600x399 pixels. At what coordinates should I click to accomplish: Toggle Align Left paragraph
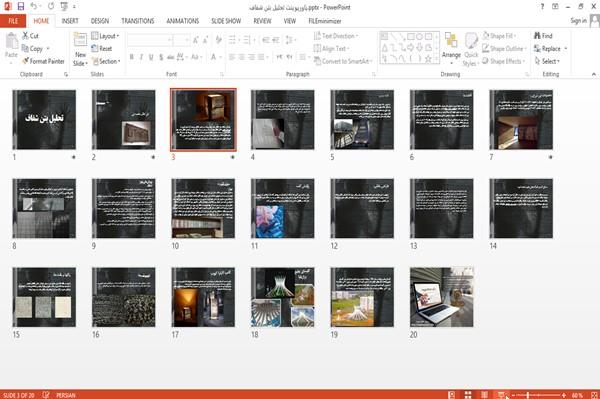click(x=232, y=57)
